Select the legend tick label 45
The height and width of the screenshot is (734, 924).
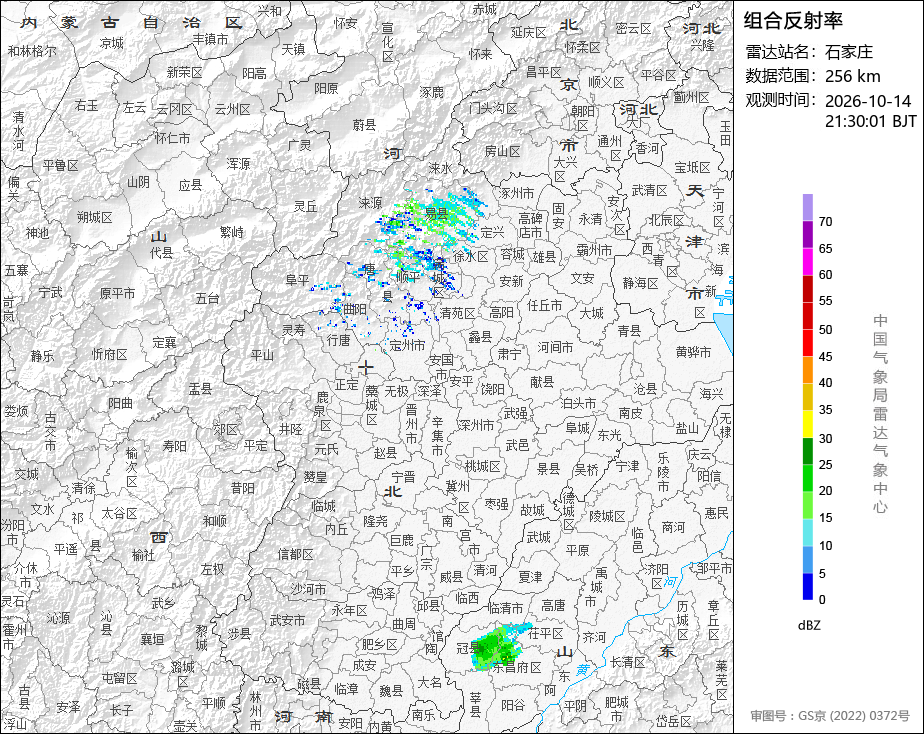point(826,356)
